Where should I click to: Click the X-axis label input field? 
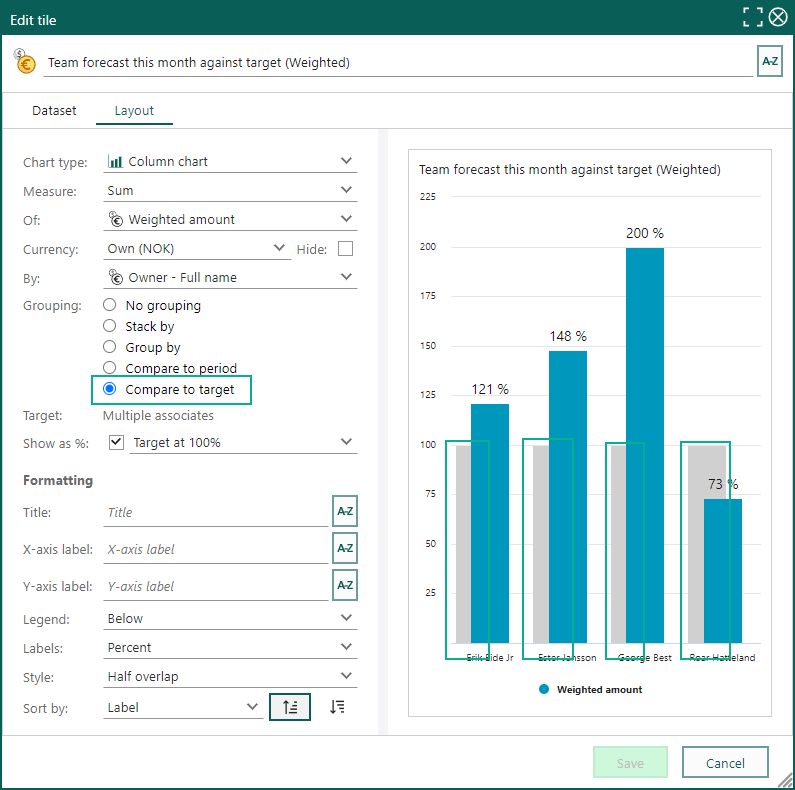click(216, 549)
